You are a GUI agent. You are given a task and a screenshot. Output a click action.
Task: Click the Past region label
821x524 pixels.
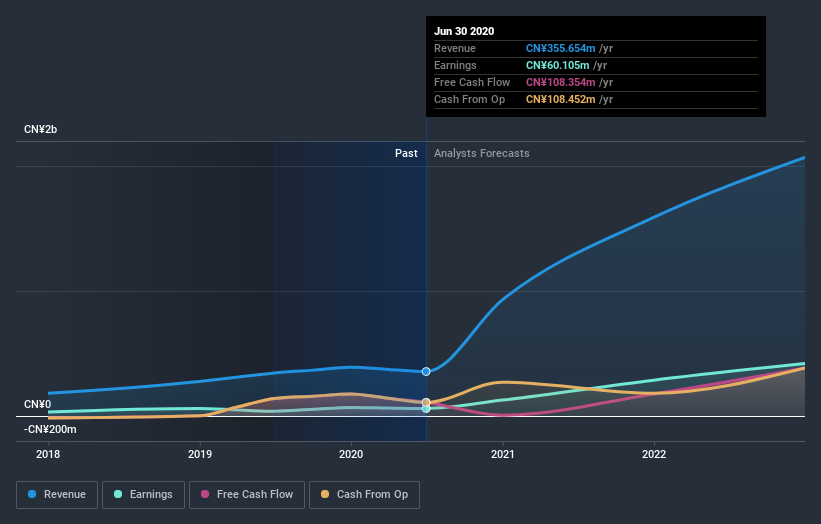click(x=406, y=153)
